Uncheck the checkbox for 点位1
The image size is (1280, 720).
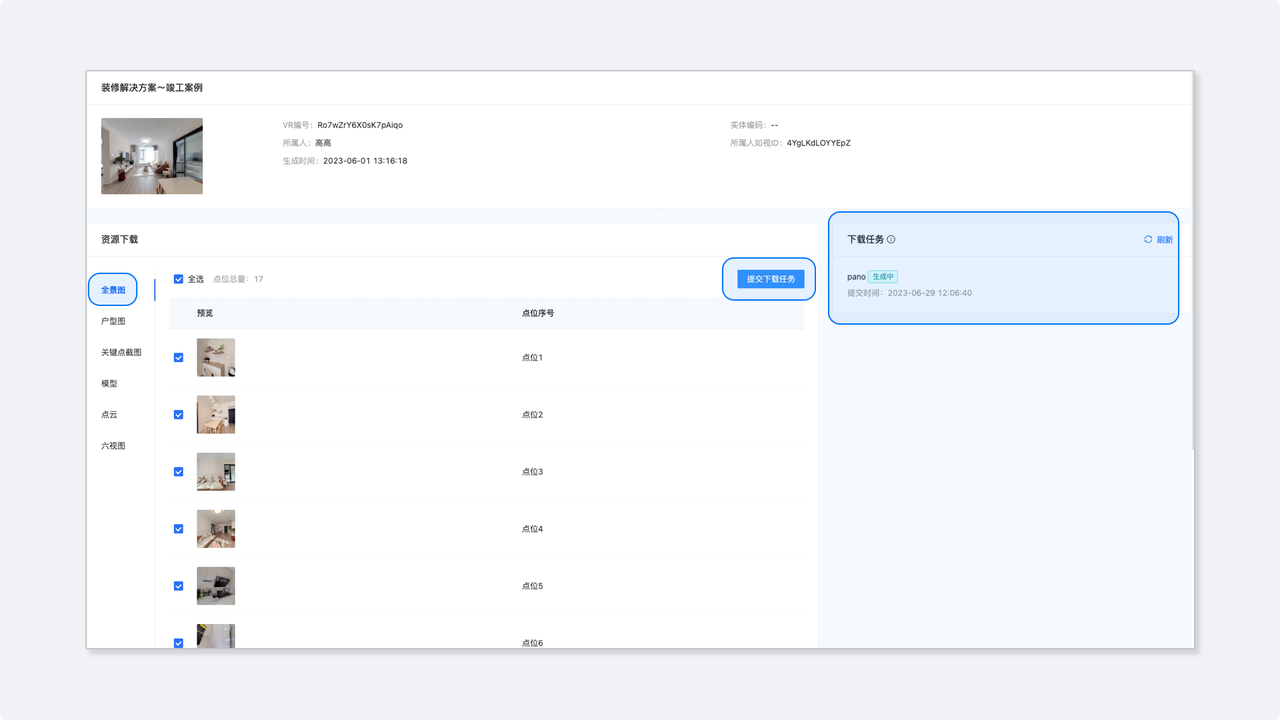point(179,357)
